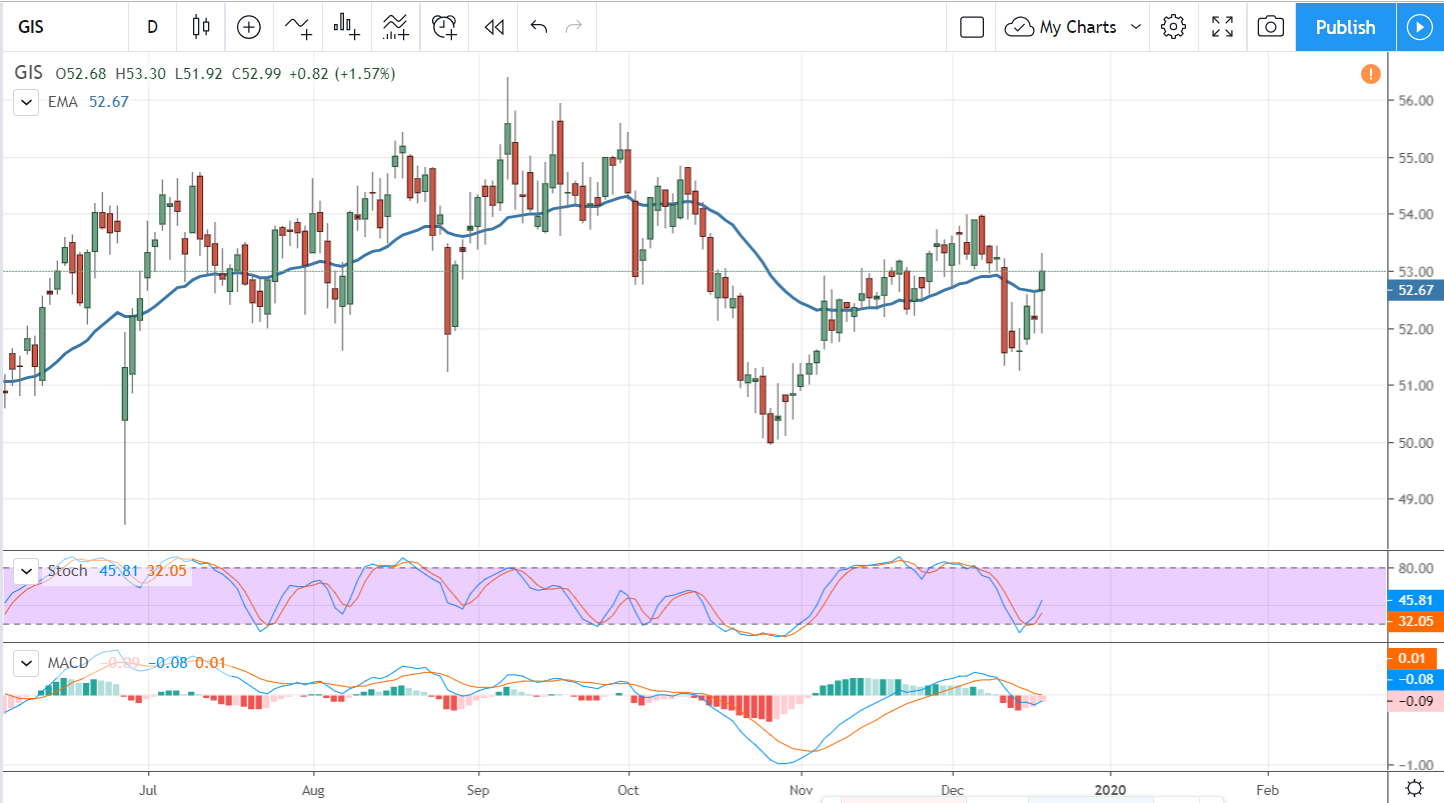This screenshot has height=803, width=1444.
Task: Click the compare or add symbol icon
Action: click(248, 27)
